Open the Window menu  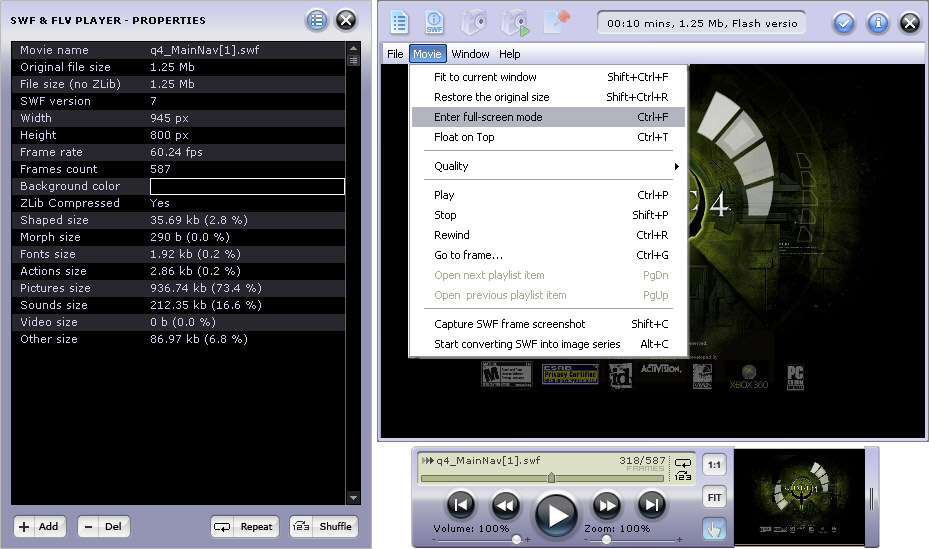pyautogui.click(x=470, y=54)
